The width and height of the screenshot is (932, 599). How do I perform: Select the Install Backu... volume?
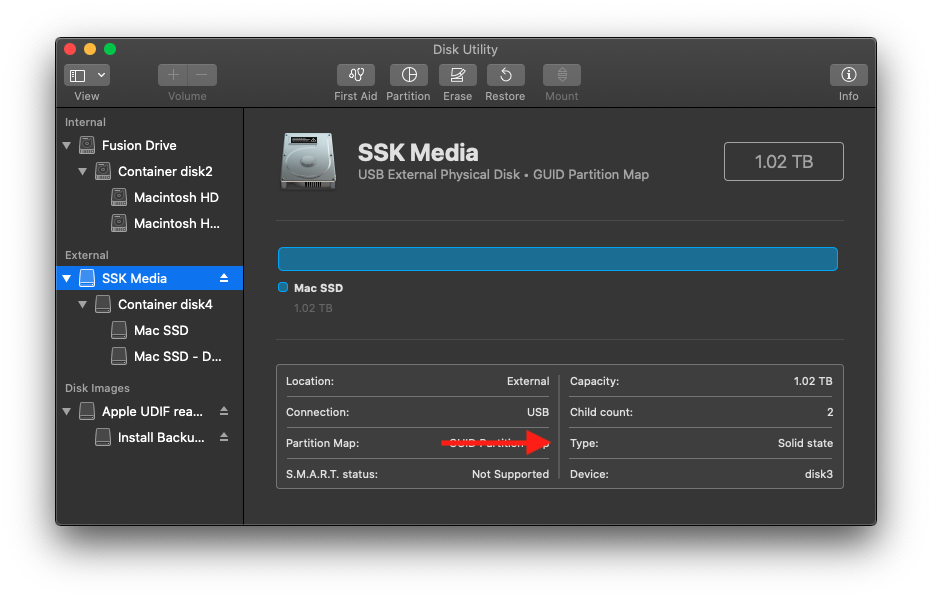click(149, 438)
